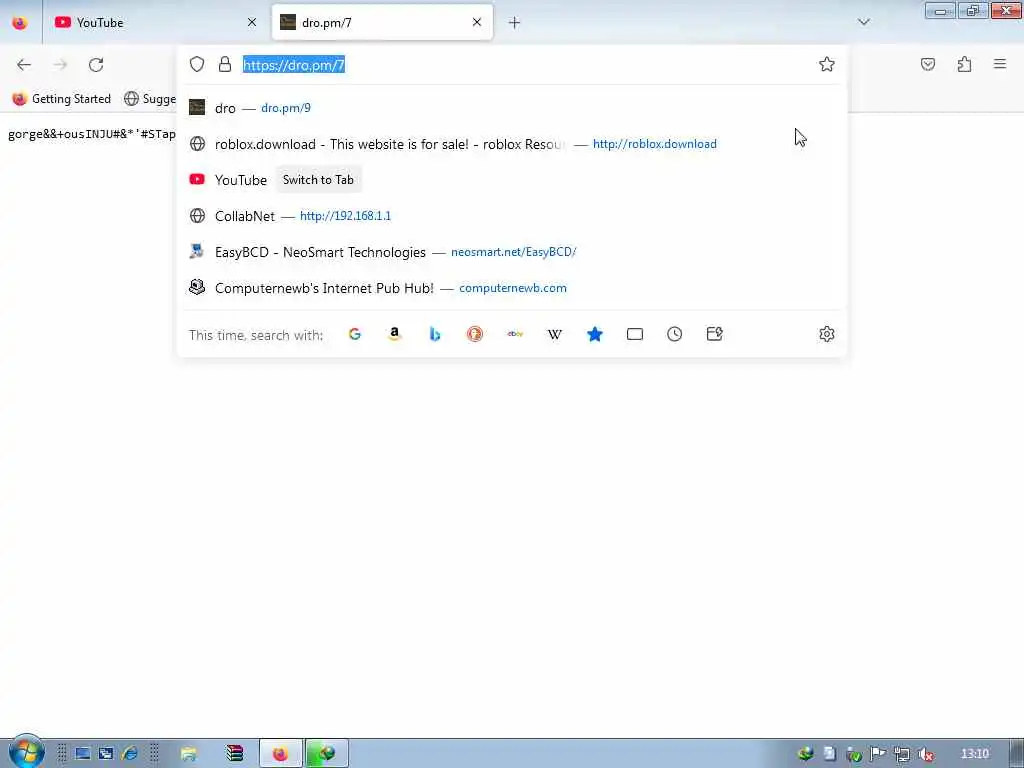Click the forward navigation arrow
Image resolution: width=1024 pixels, height=768 pixels.
point(60,65)
